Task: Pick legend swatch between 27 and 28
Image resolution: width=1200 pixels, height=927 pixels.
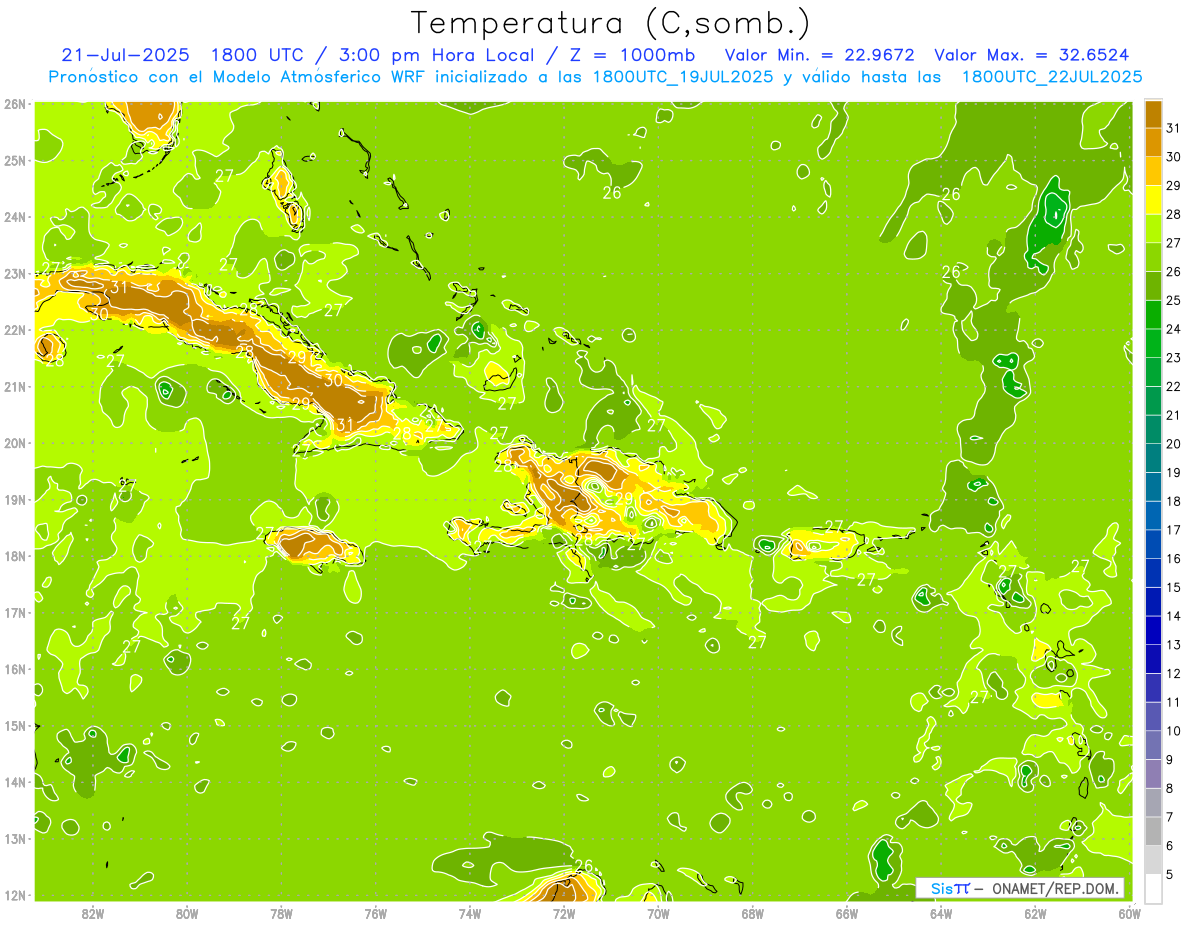Action: pos(1153,228)
